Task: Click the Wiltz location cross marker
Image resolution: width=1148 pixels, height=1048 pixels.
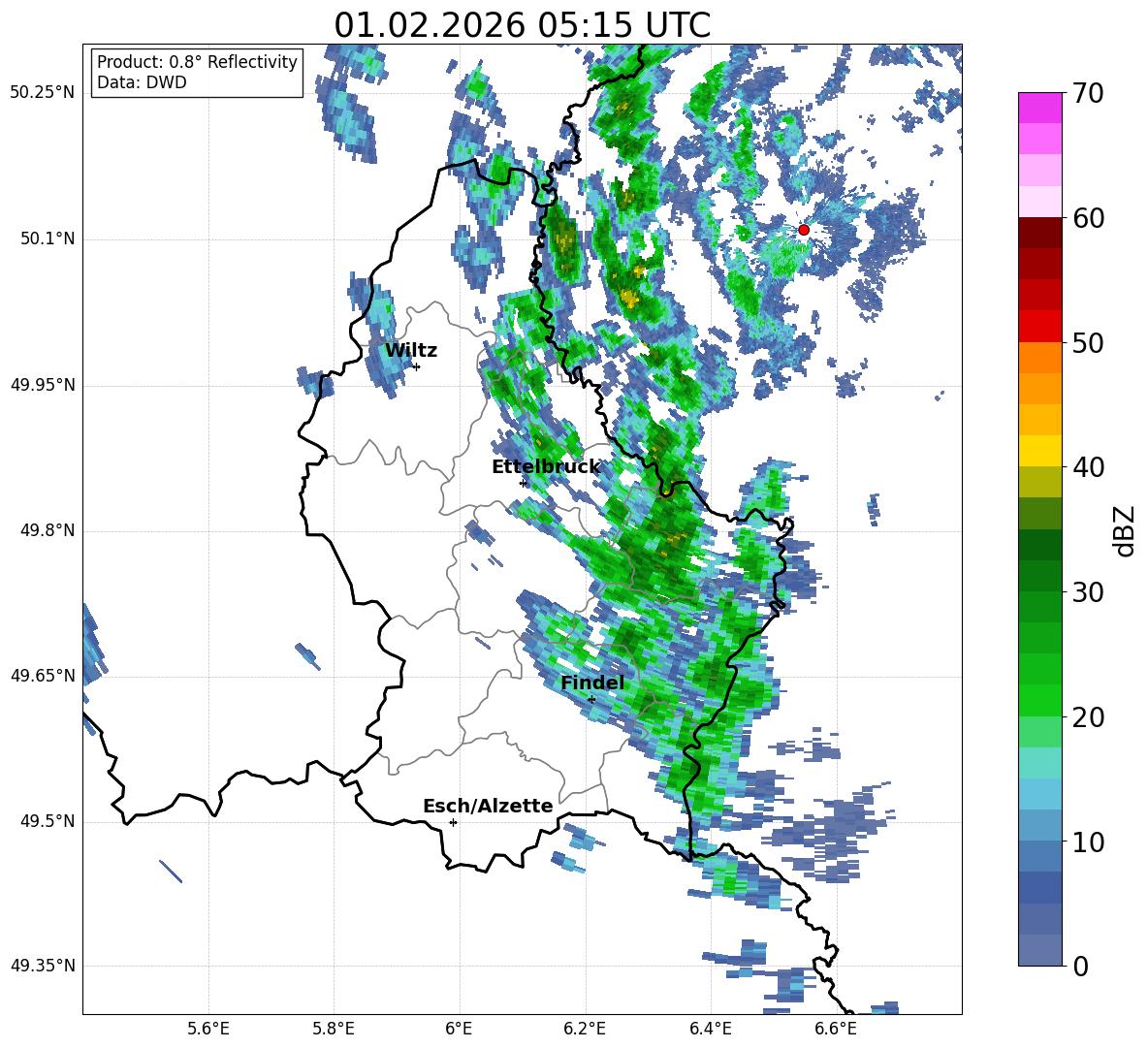Action: click(x=416, y=366)
